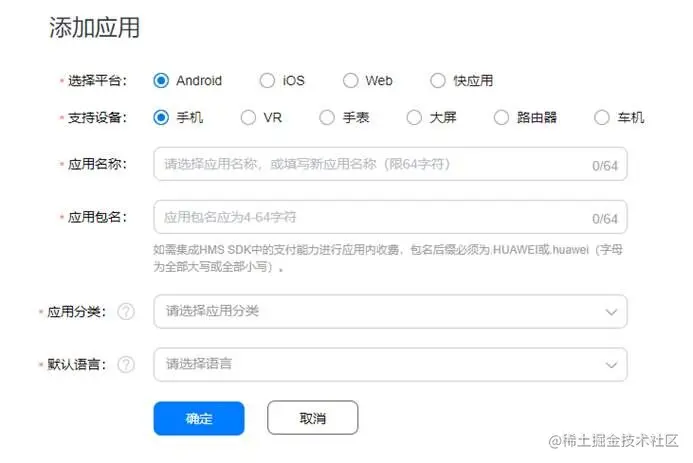Click the help icon beside 应用分类
The width and height of the screenshot is (693, 463).
pos(126,311)
